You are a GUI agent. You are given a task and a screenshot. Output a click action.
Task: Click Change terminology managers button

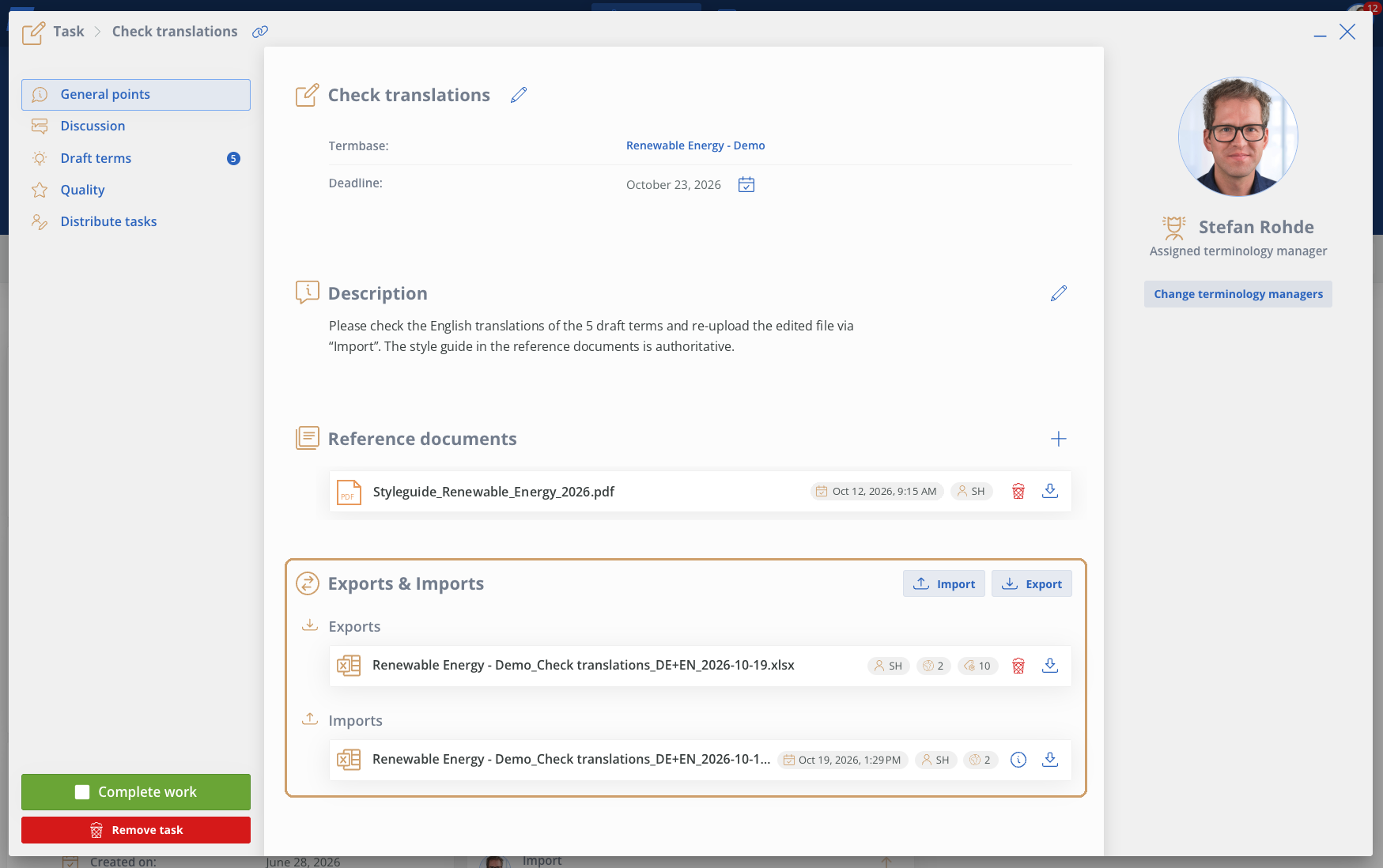tap(1238, 294)
